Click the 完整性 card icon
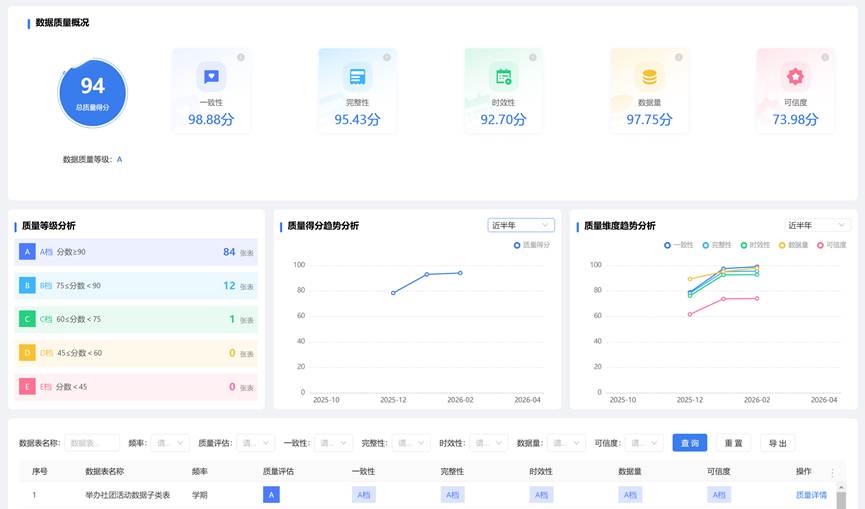865x509 pixels. coord(357,77)
